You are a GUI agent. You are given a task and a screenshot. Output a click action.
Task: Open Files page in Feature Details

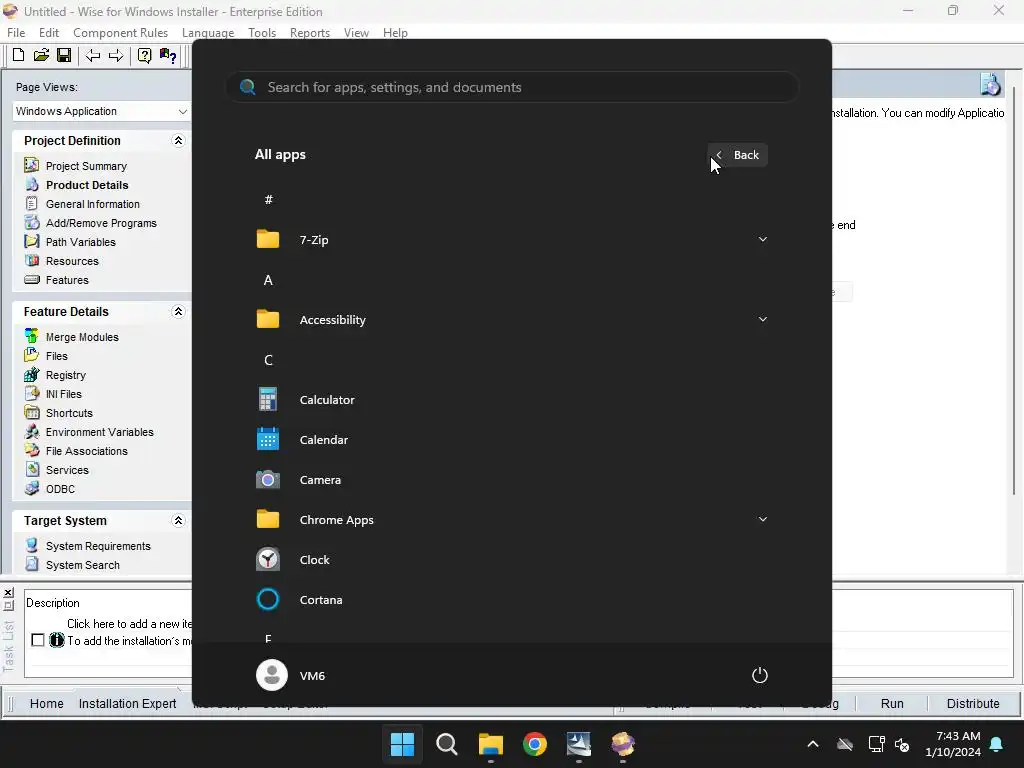pos(56,356)
